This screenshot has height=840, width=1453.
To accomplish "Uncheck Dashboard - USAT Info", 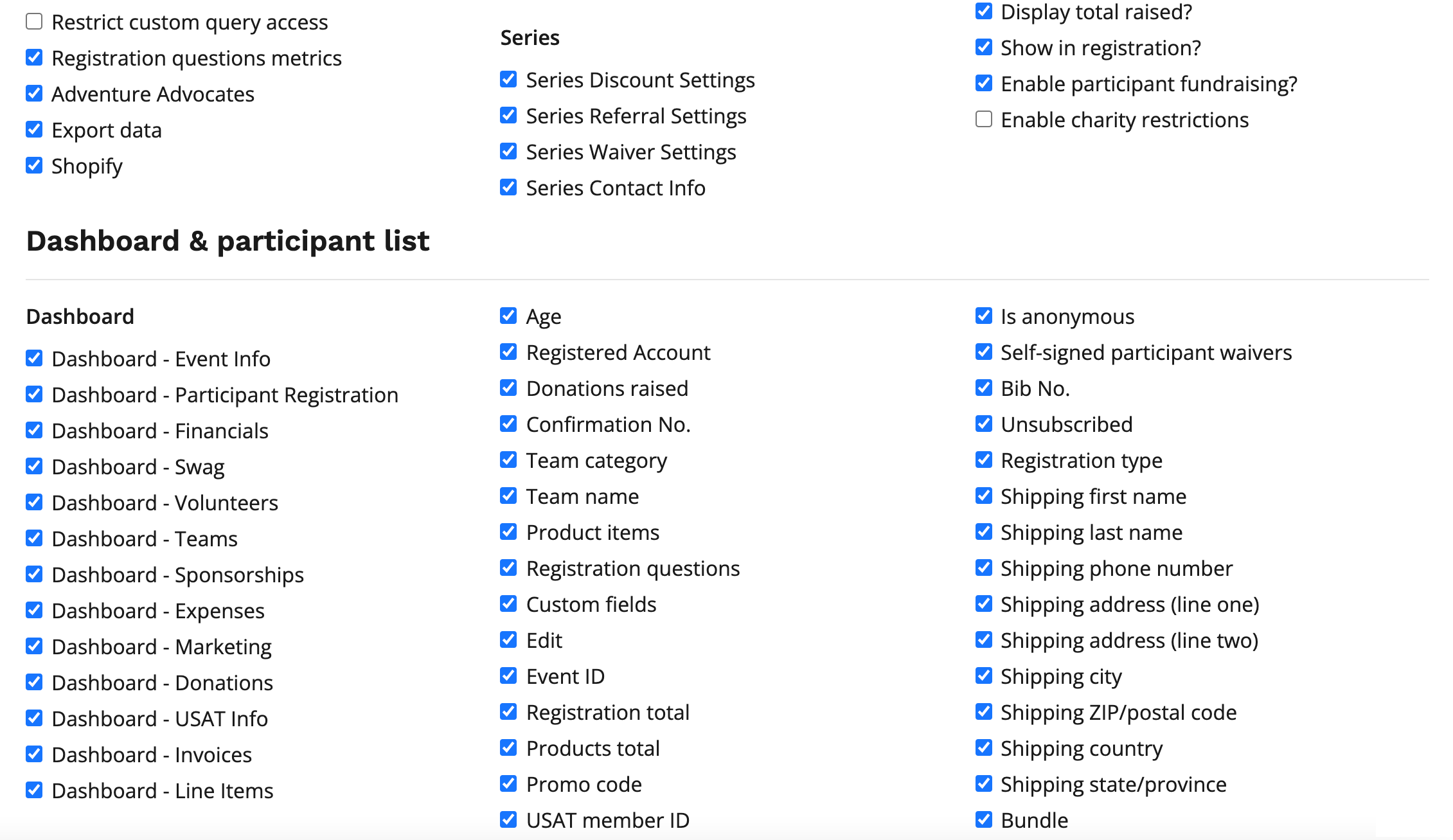I will (34, 719).
